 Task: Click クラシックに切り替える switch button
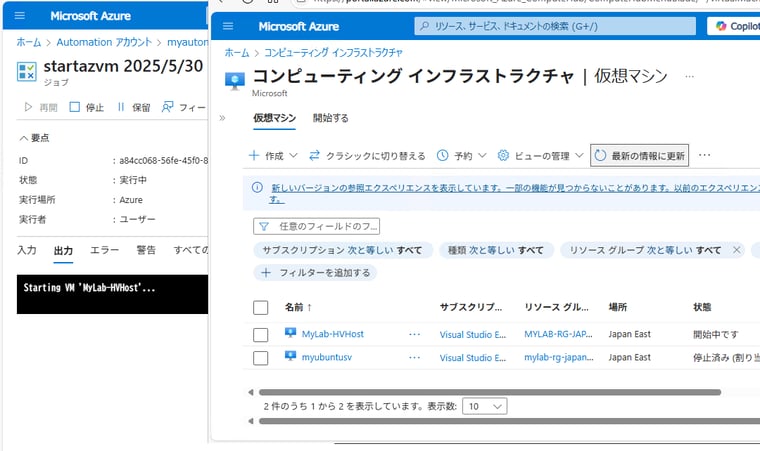(367, 156)
